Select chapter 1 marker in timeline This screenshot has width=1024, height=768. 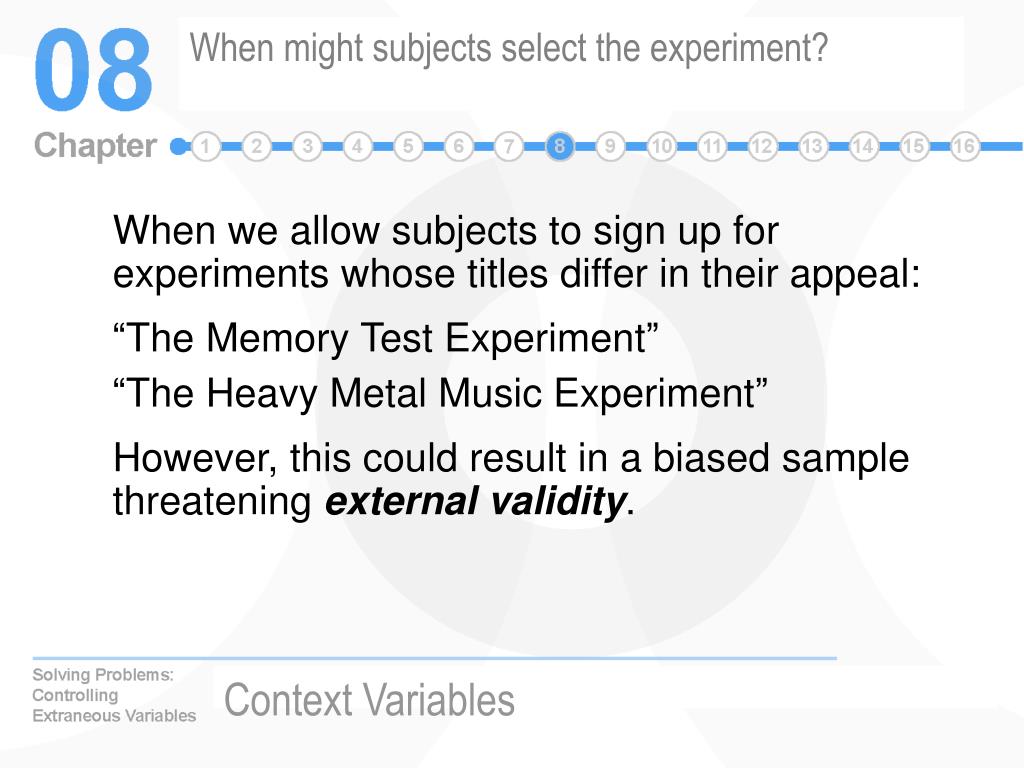pos(206,146)
